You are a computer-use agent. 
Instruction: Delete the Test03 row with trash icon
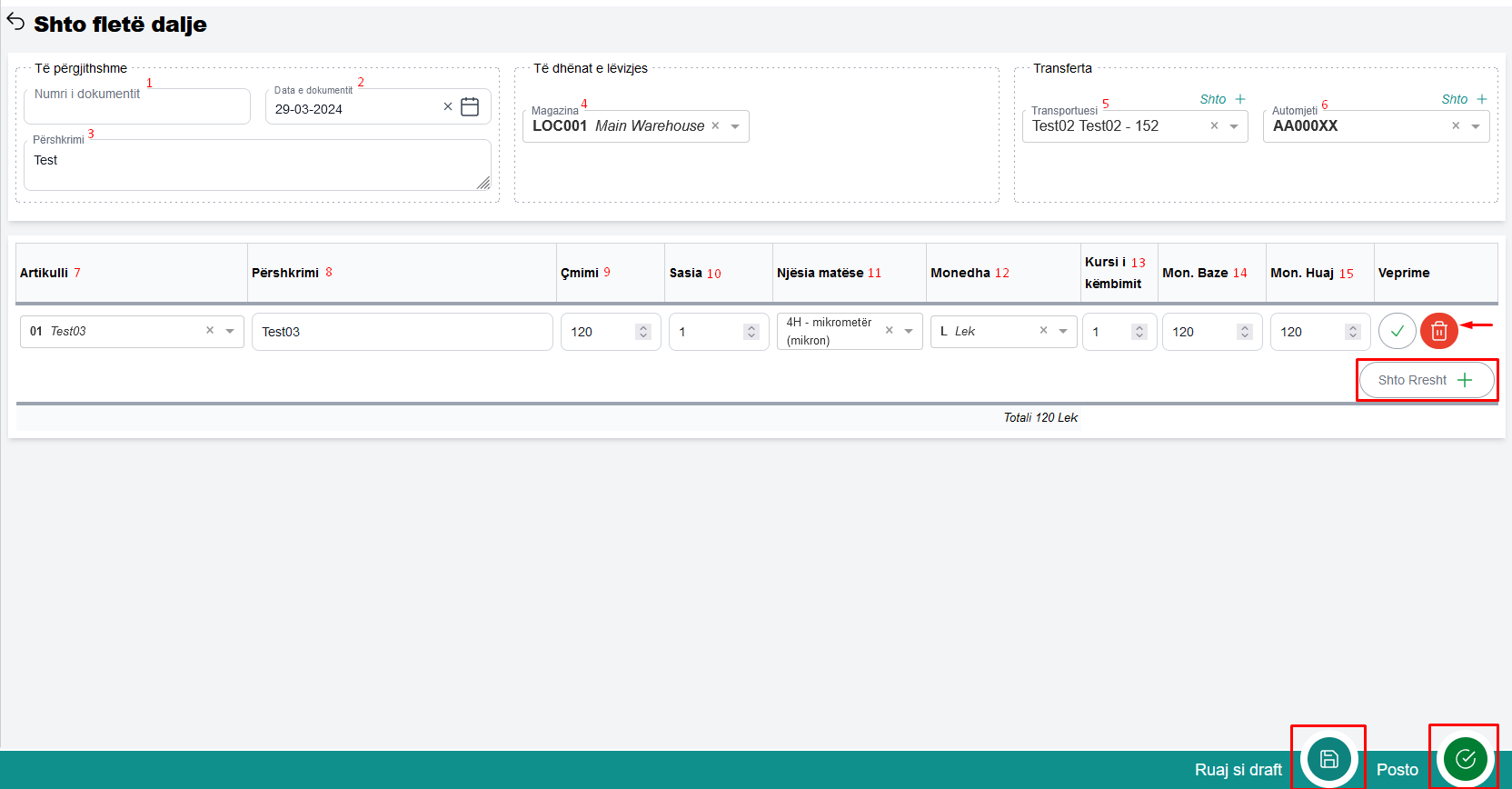click(x=1438, y=331)
